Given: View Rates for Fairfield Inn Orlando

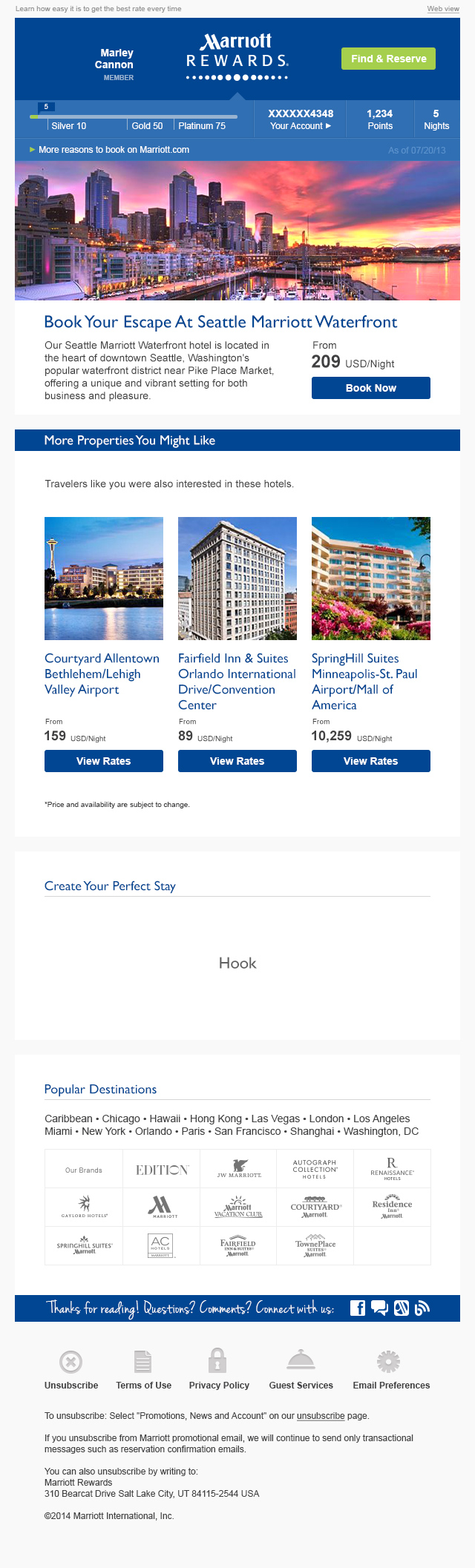Looking at the screenshot, I should point(237,761).
